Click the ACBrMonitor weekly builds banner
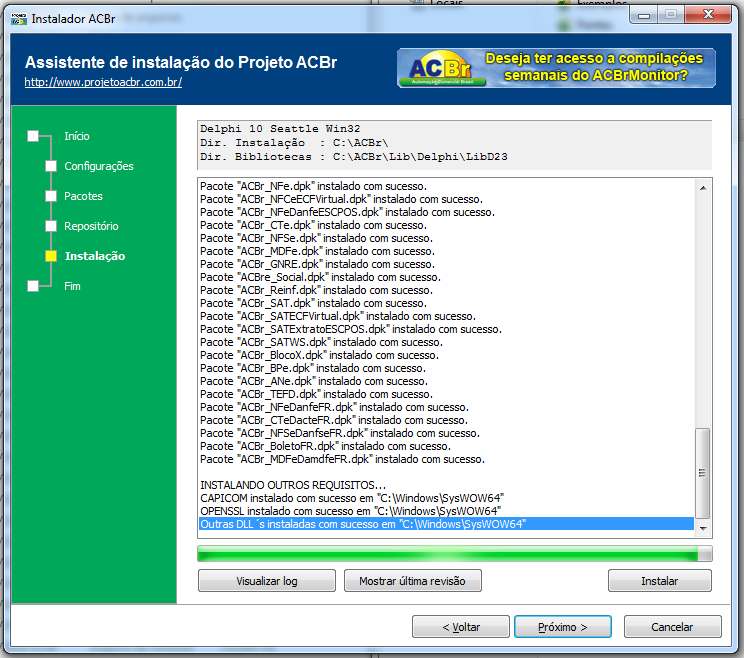 [556, 68]
